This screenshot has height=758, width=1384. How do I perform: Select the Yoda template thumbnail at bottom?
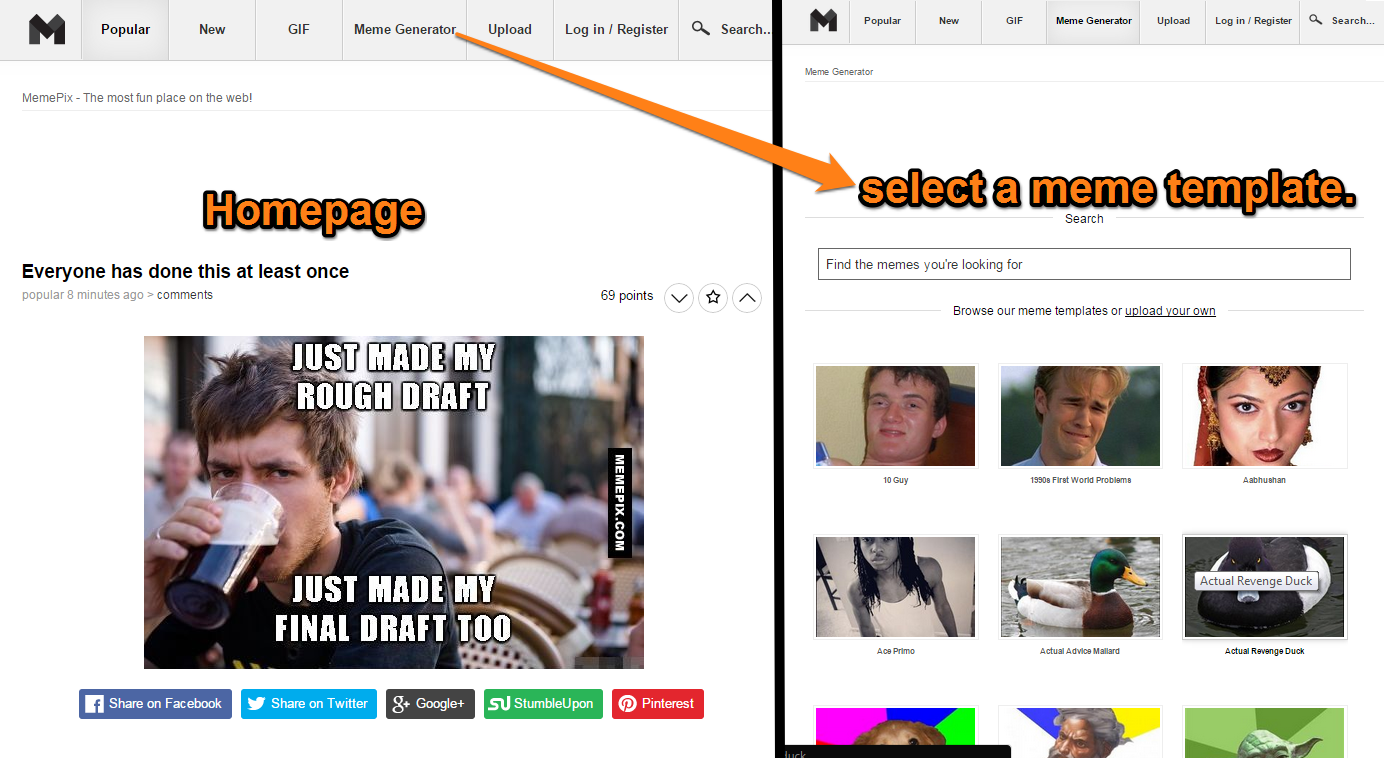(x=1264, y=733)
